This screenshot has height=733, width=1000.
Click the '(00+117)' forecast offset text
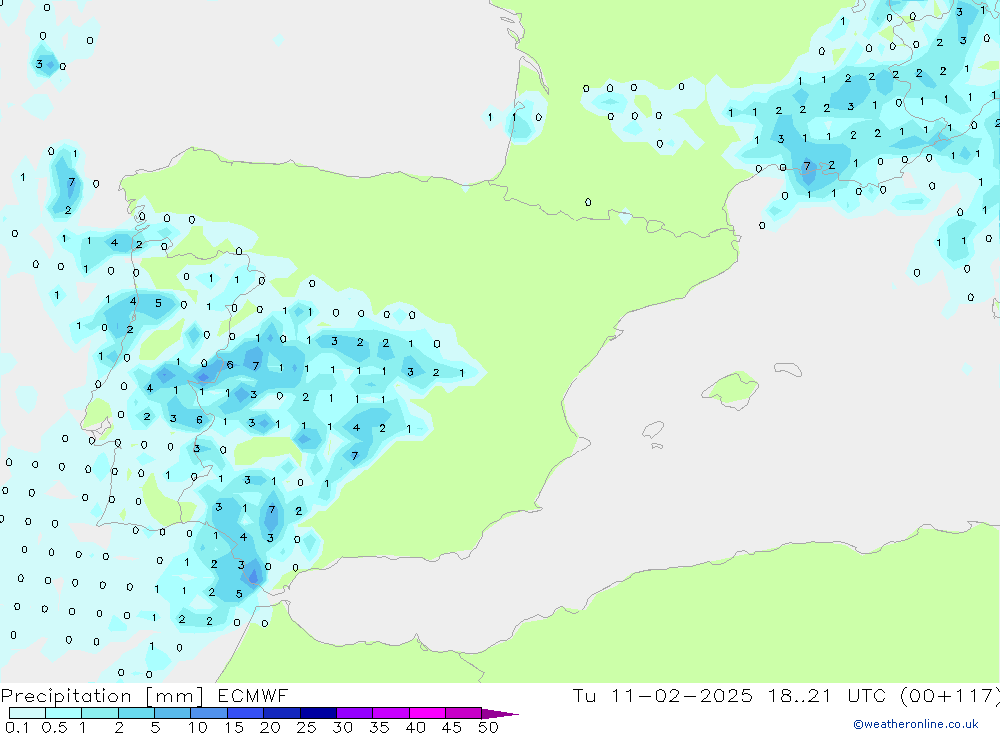[950, 696]
